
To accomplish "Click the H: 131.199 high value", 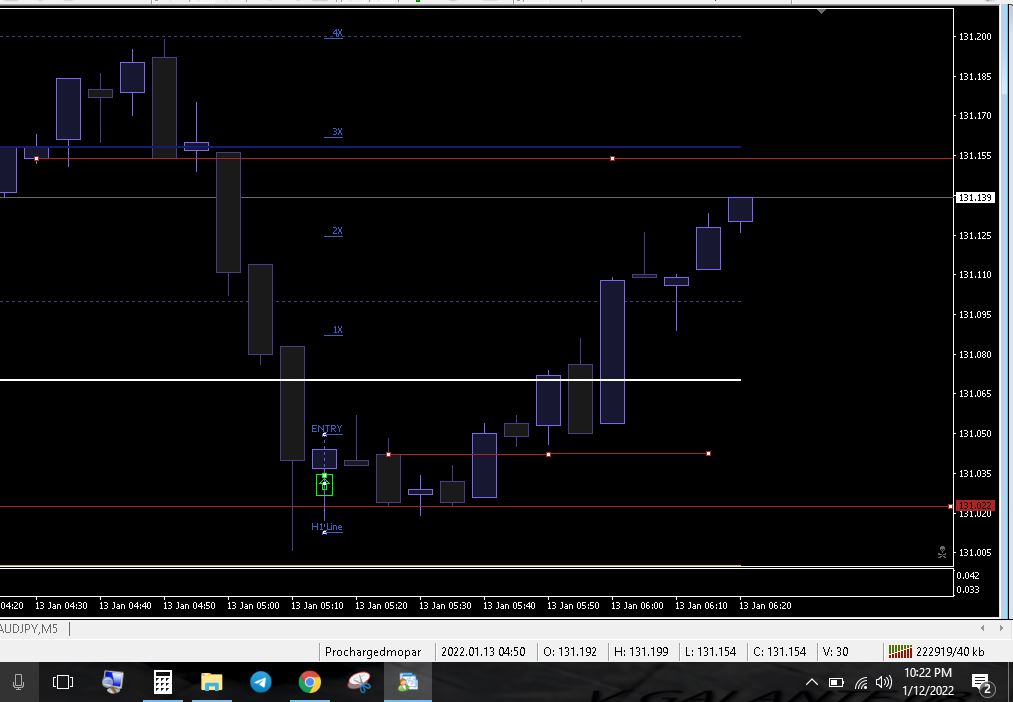I will tap(641, 652).
